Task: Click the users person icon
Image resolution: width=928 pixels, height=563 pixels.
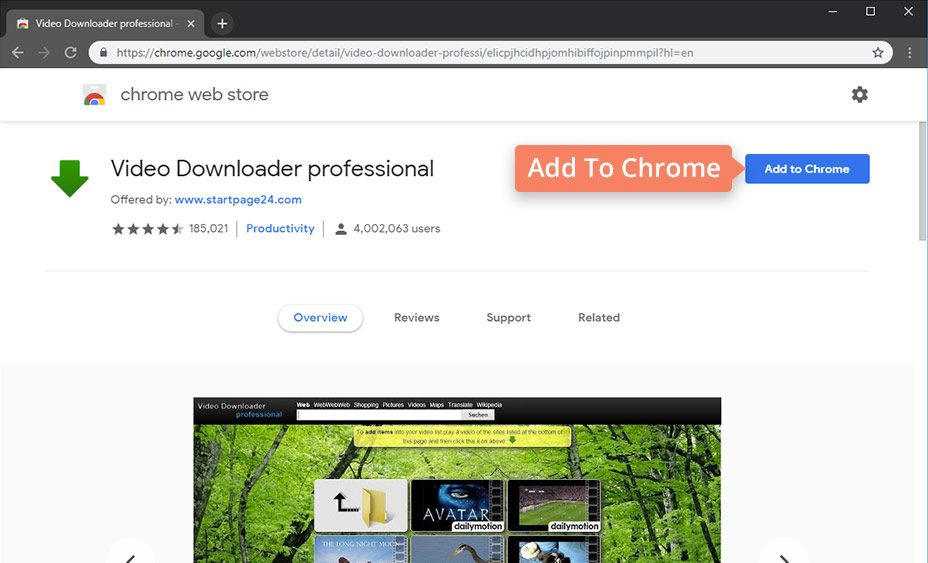Action: point(341,229)
